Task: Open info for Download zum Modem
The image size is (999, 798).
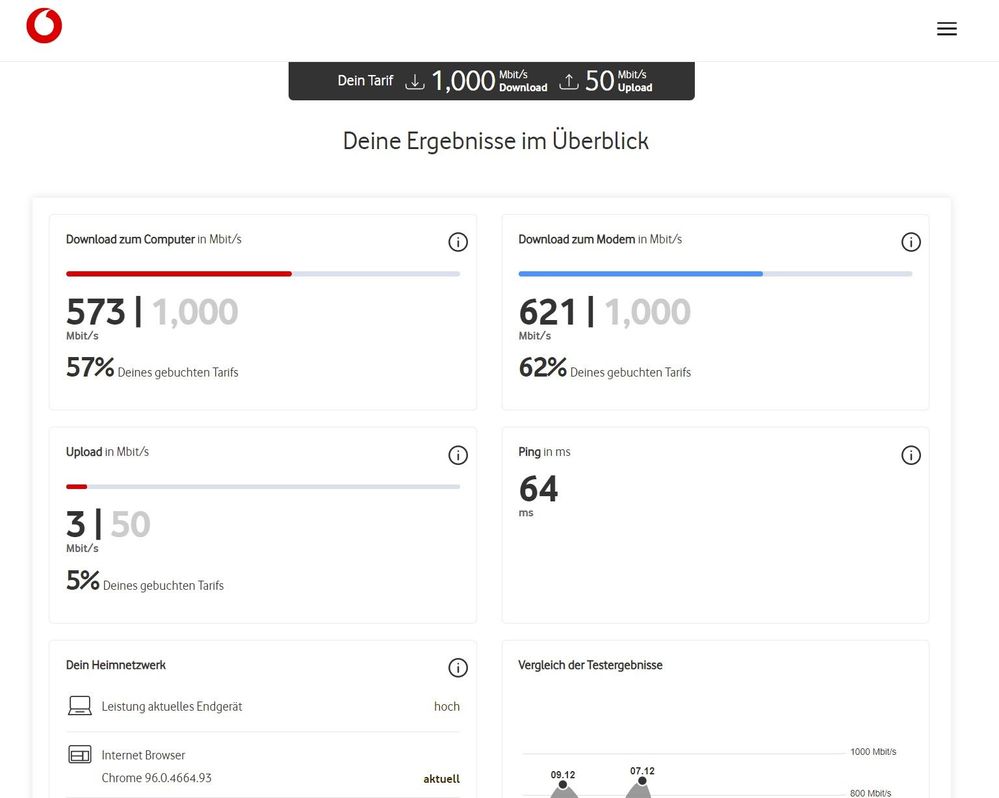Action: [x=911, y=242]
